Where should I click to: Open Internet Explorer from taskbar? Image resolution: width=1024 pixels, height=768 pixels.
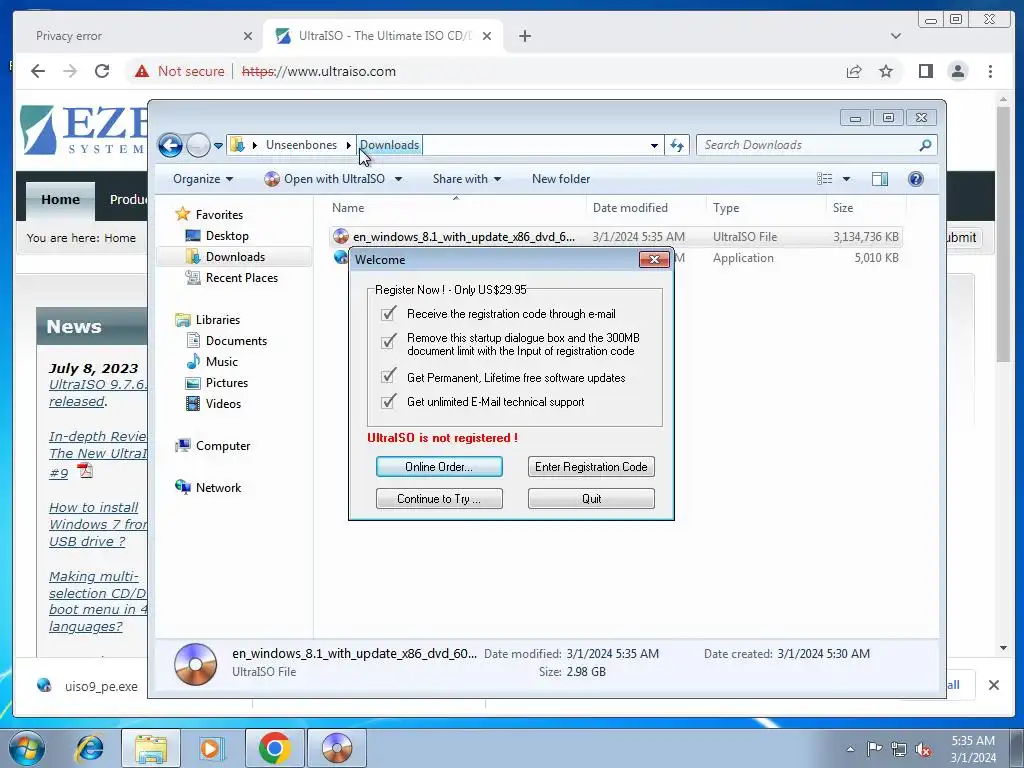tap(89, 748)
